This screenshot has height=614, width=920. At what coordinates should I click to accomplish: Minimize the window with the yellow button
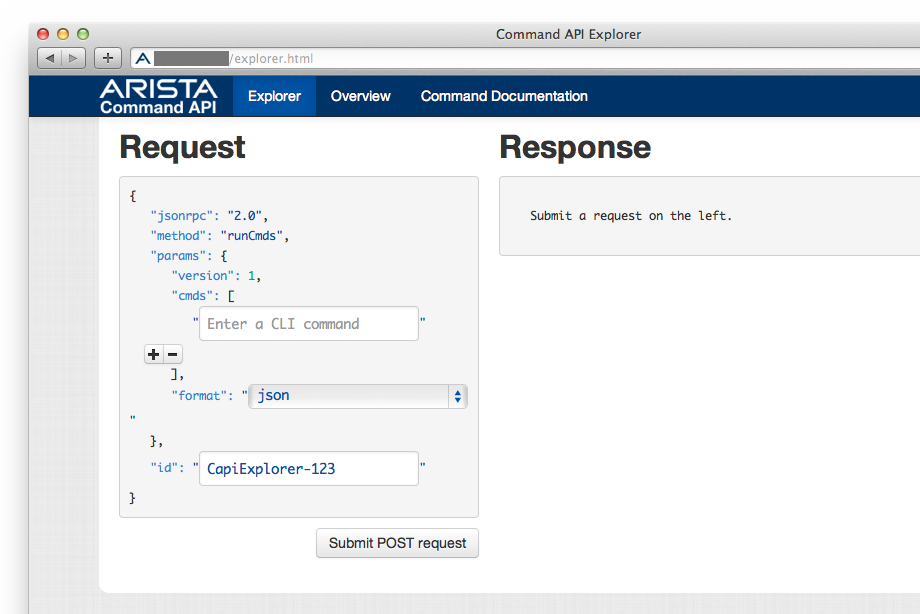pos(63,34)
